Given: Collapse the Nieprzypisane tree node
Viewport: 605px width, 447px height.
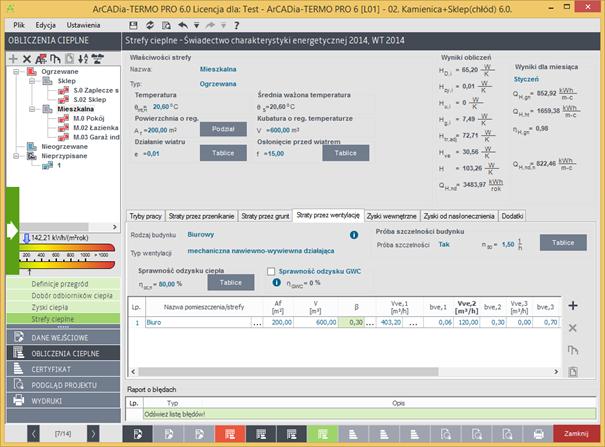Looking at the screenshot, I should pyautogui.click(x=16, y=156).
